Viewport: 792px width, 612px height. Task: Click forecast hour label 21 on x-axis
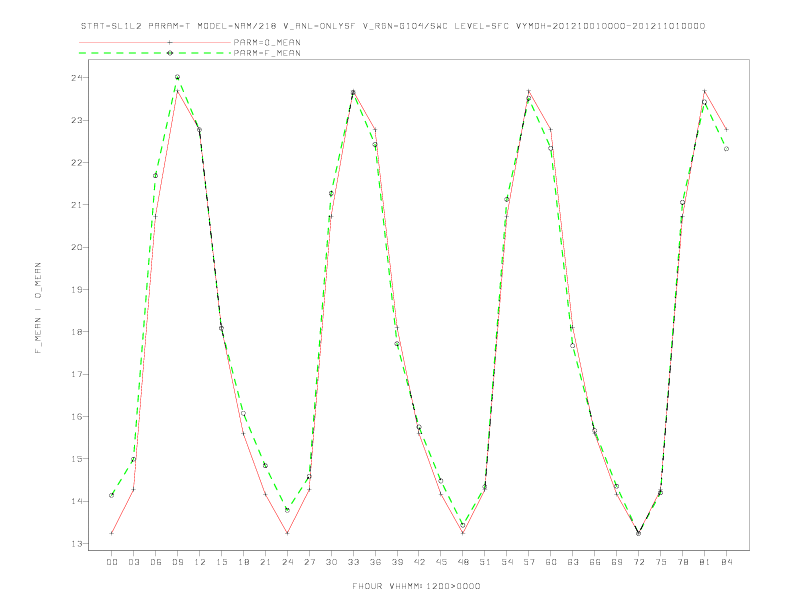[265, 562]
